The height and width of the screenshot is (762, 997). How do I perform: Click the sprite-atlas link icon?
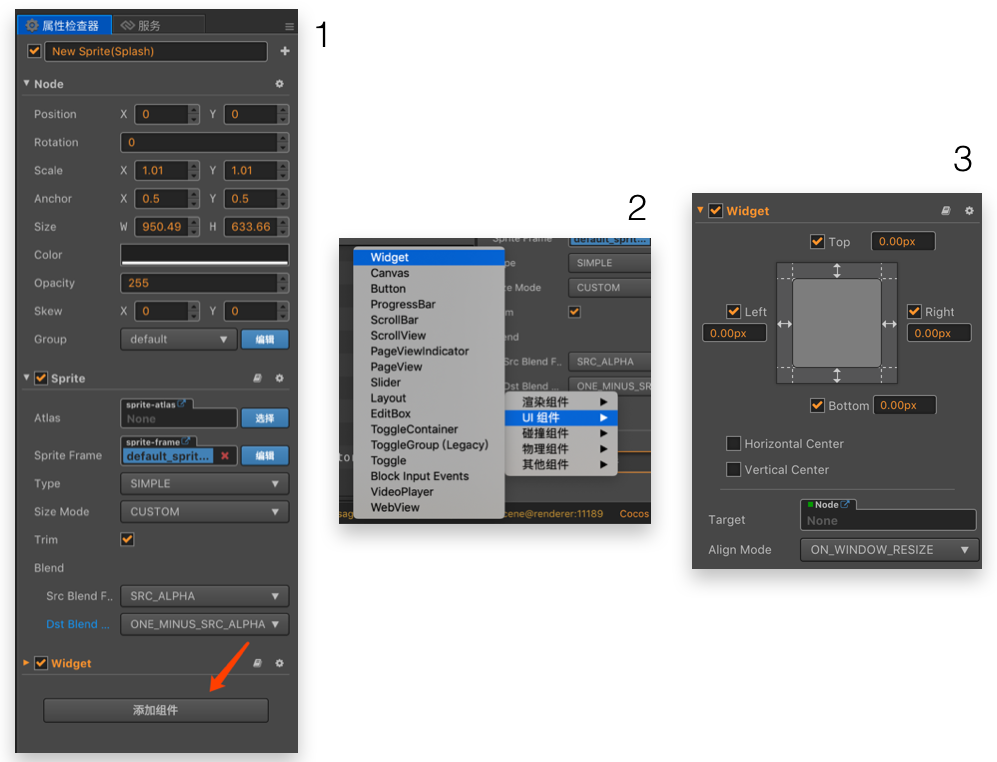click(x=181, y=404)
